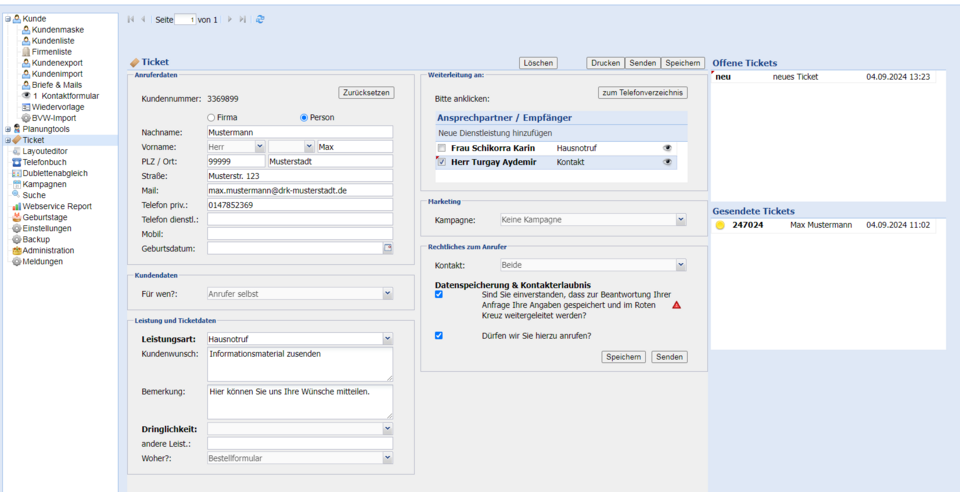Click the Kundenwunsch text area

tap(300, 365)
